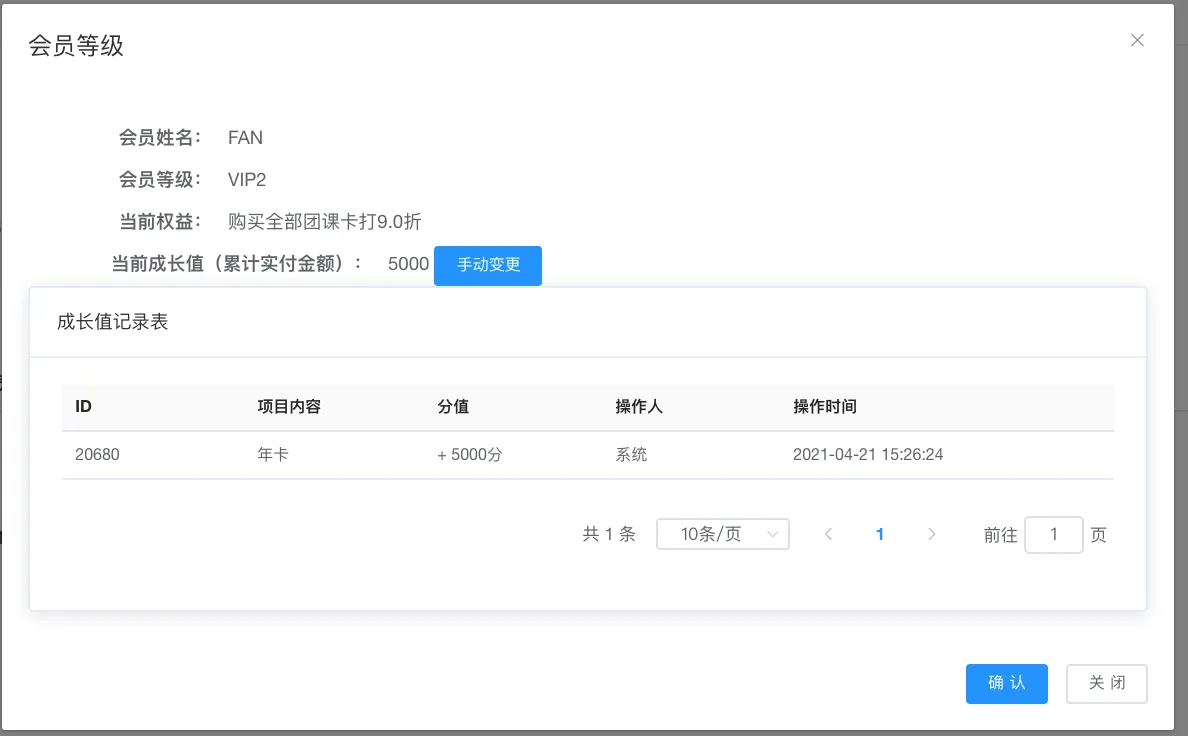Click the 成长值记录表 panel title
Screen dimensions: 1188x736
[x=113, y=322]
